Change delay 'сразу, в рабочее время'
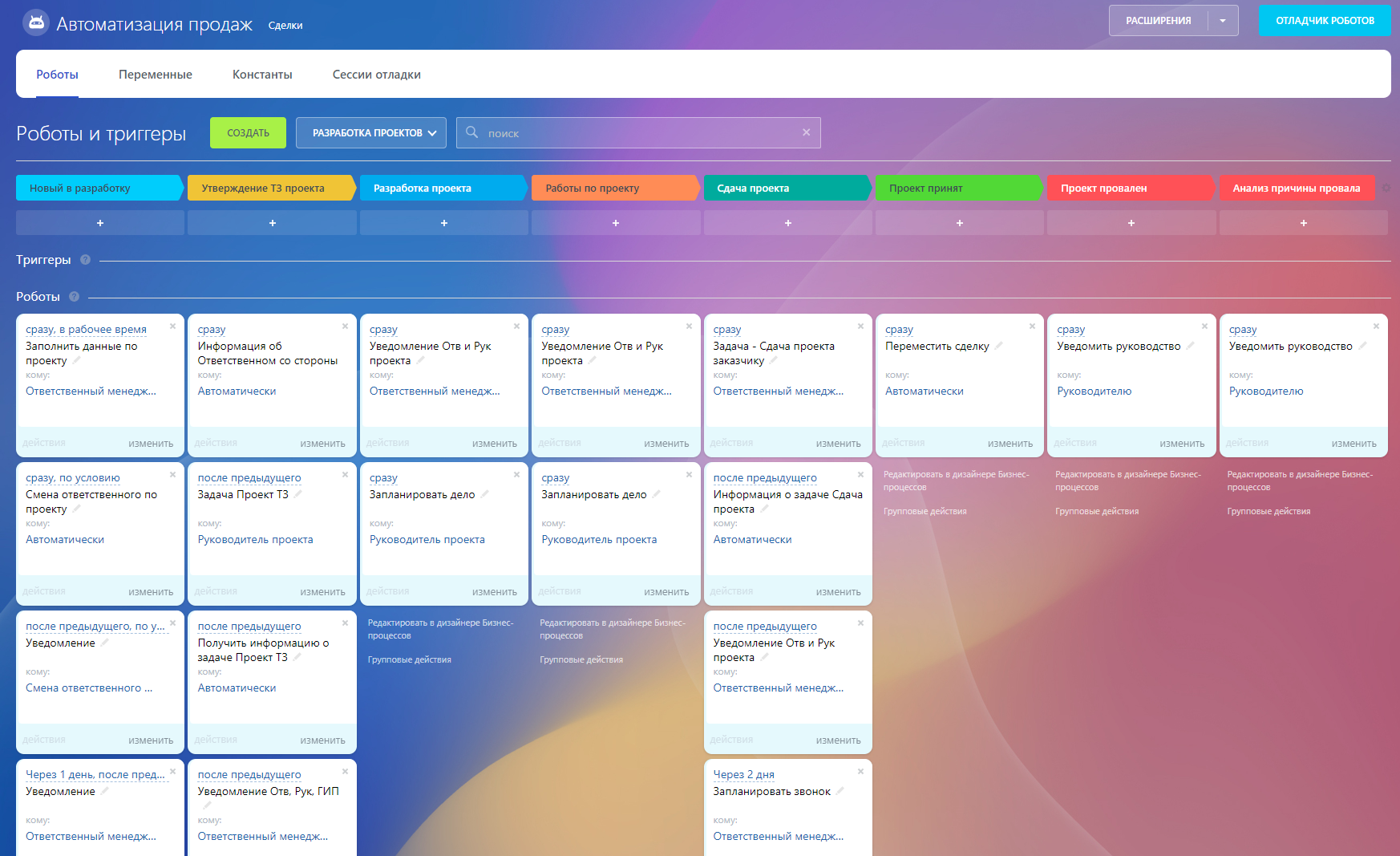This screenshot has width=1400, height=856. click(86, 329)
